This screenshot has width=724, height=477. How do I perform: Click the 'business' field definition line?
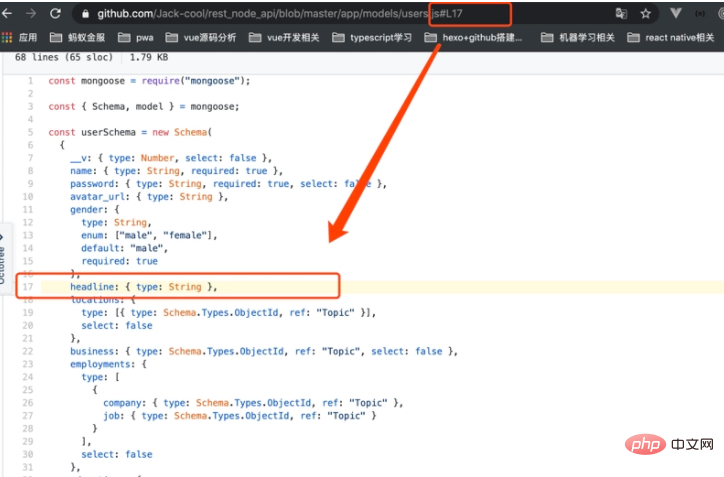click(x=264, y=351)
